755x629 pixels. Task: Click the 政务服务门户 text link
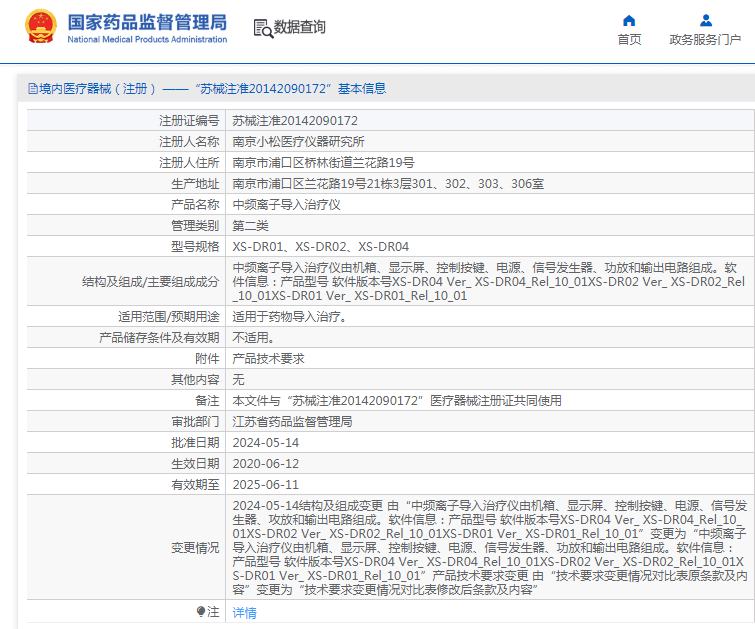[705, 39]
